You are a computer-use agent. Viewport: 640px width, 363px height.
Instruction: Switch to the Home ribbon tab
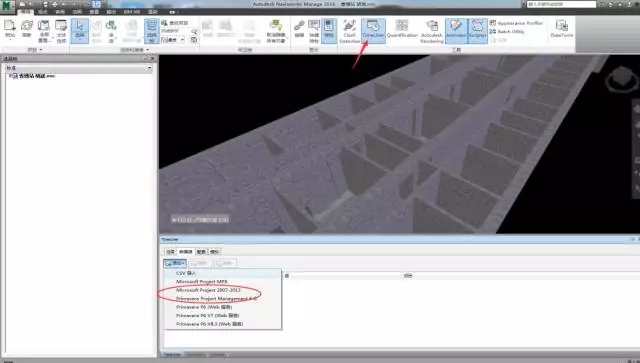click(x=26, y=12)
